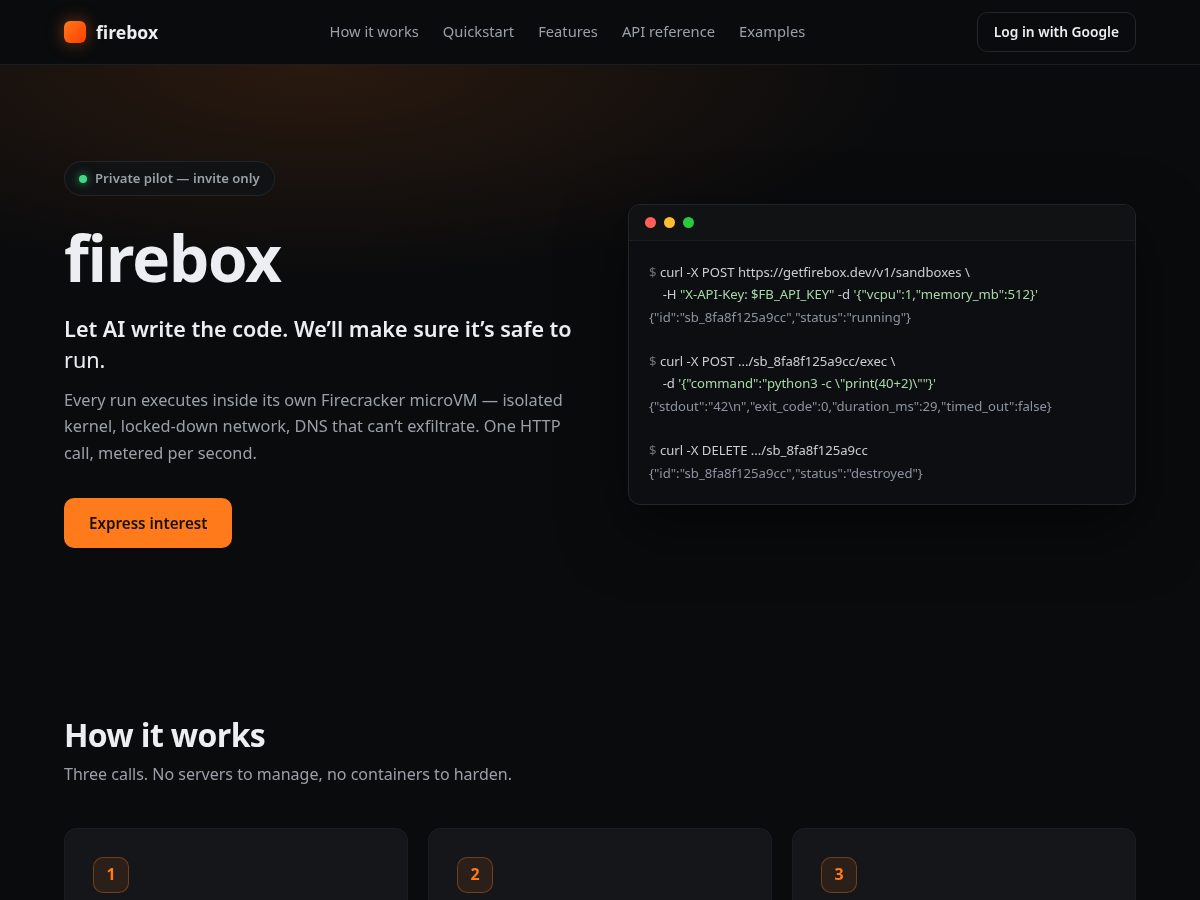The width and height of the screenshot is (1200, 900).
Task: Click the Private pilot invite only badge
Action: (169, 179)
